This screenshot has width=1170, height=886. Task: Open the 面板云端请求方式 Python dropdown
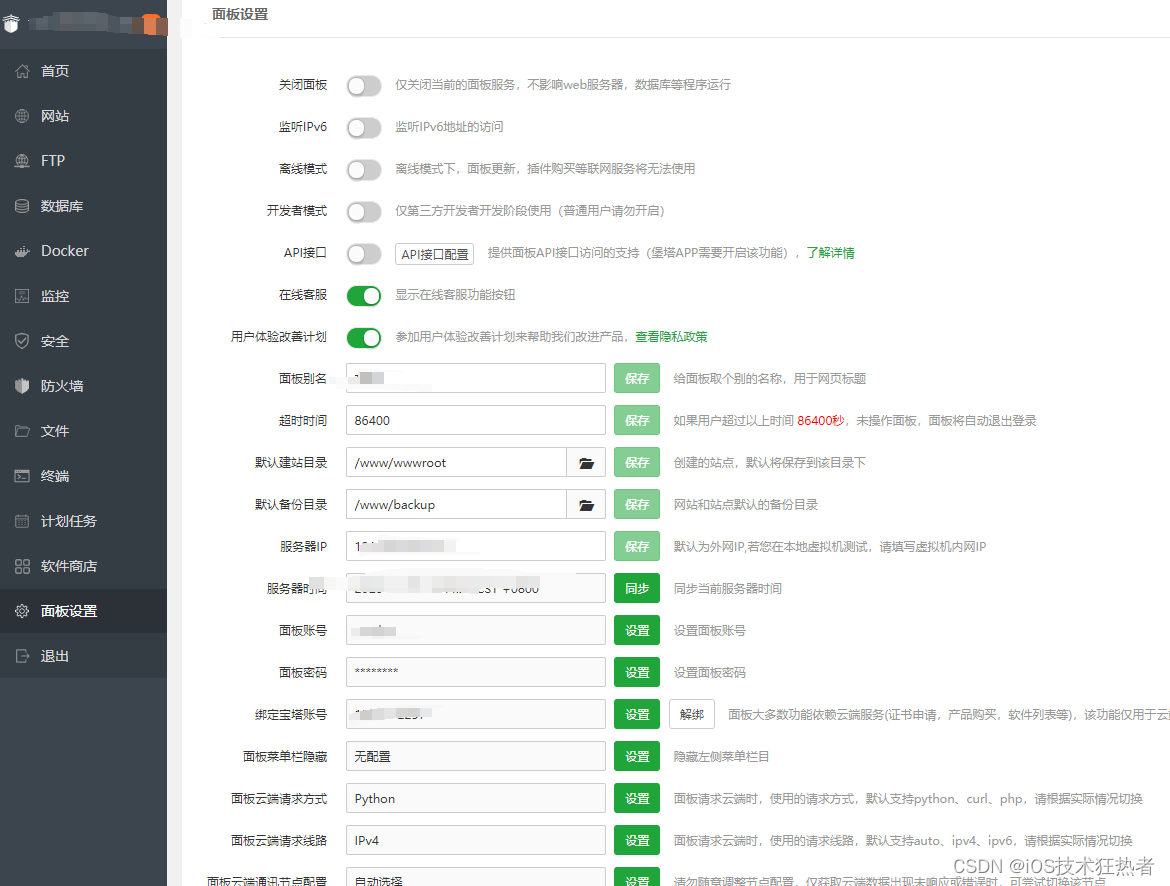(475, 798)
